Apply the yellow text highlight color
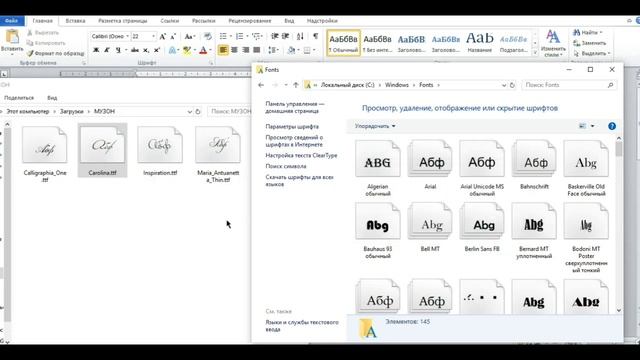Screen dimensions: 640x360 coord(187,50)
